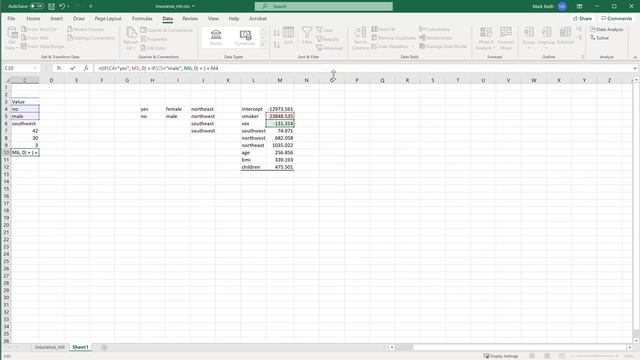Click From Text/CSV import button
The height and width of the screenshot is (360, 640).
click(39, 29)
